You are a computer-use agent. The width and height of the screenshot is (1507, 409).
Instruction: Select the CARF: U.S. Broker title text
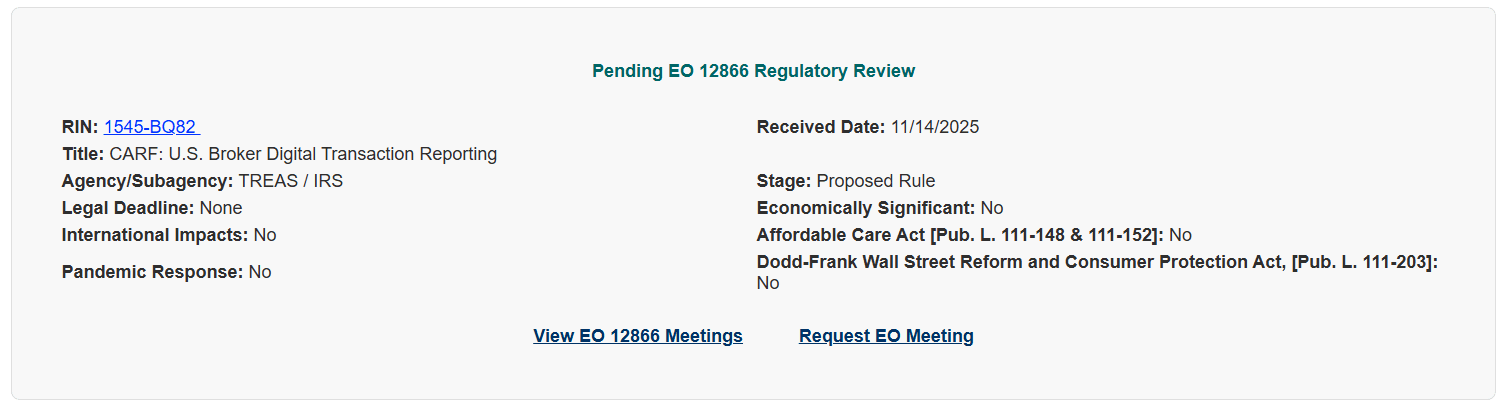tap(303, 154)
